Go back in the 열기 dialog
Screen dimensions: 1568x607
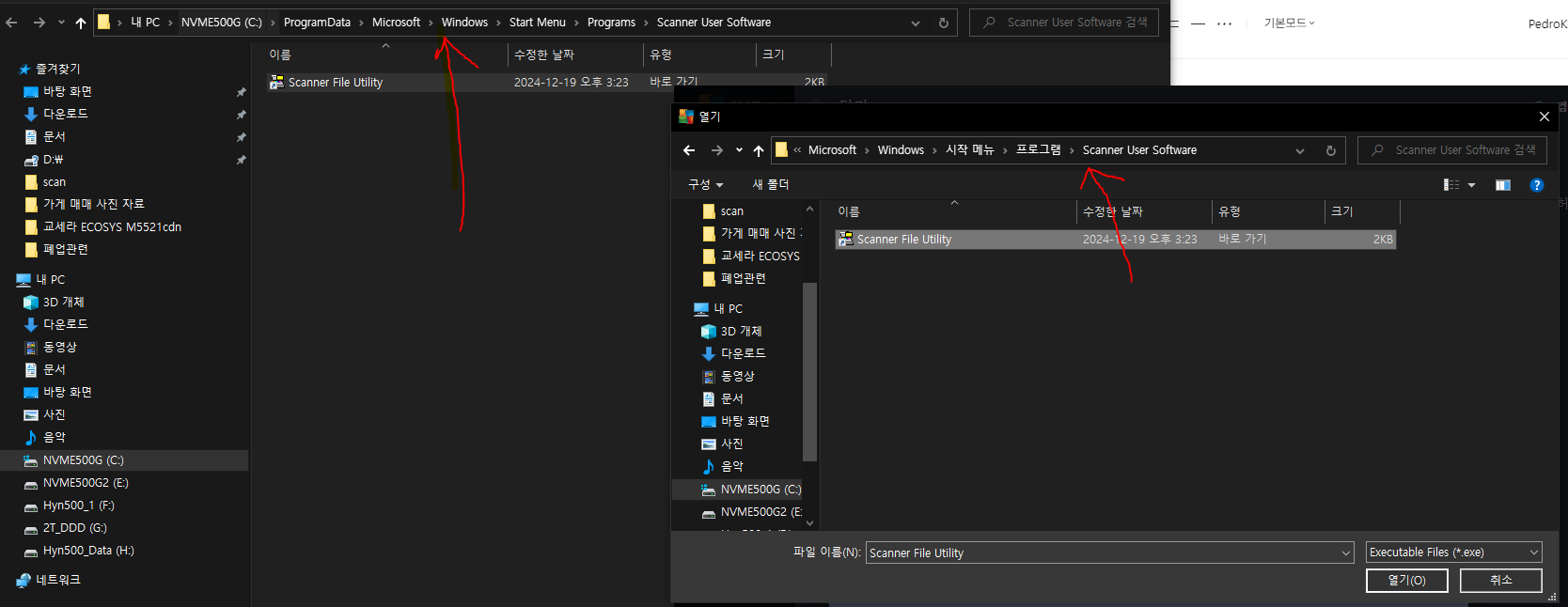pos(689,150)
